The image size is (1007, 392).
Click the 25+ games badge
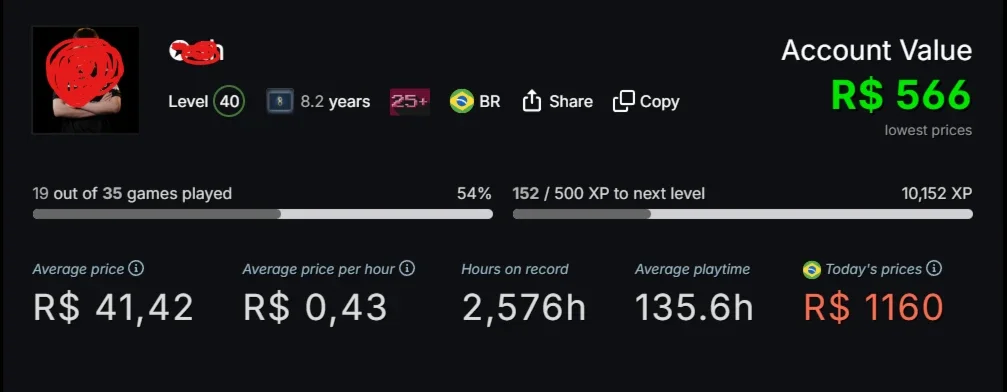[410, 102]
